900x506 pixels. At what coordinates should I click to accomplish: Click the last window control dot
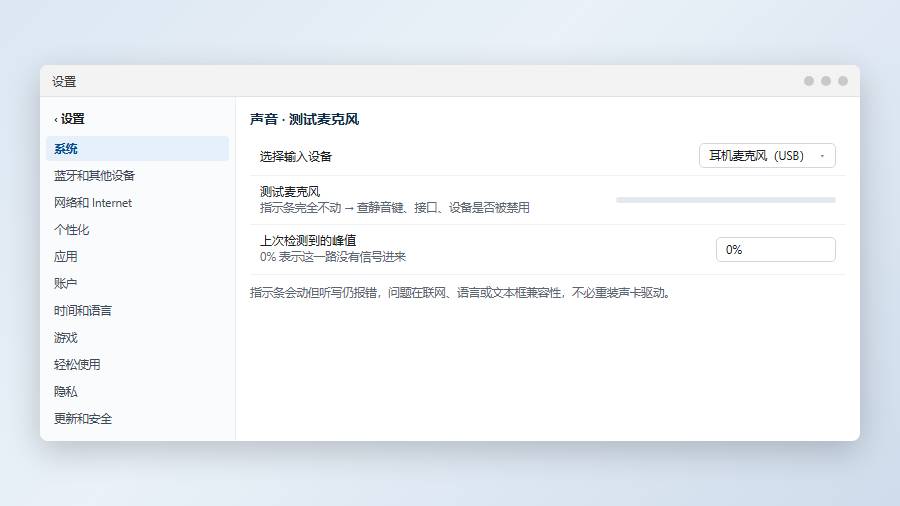[x=843, y=81]
